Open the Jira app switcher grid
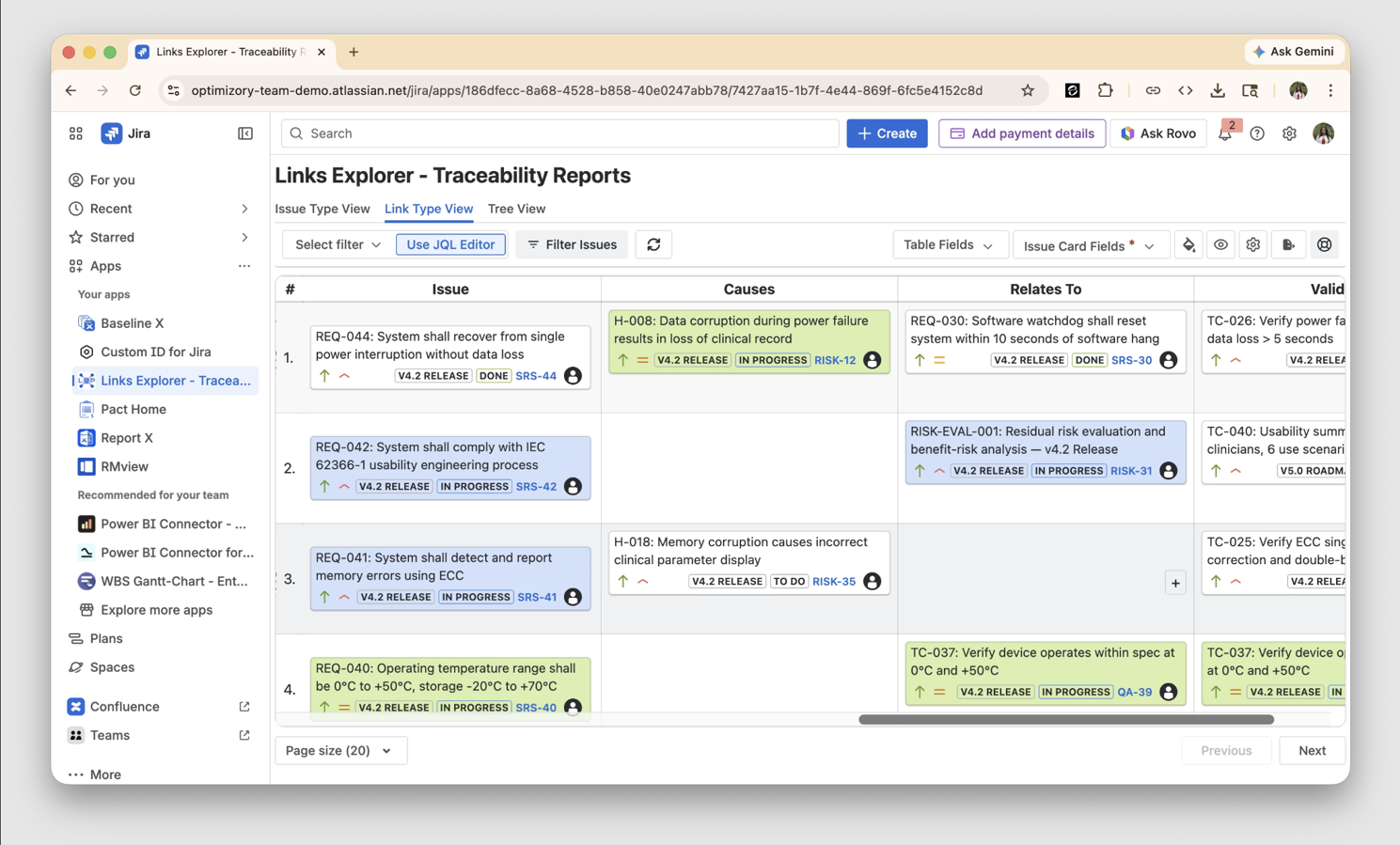Image resolution: width=1400 pixels, height=845 pixels. pyautogui.click(x=76, y=133)
